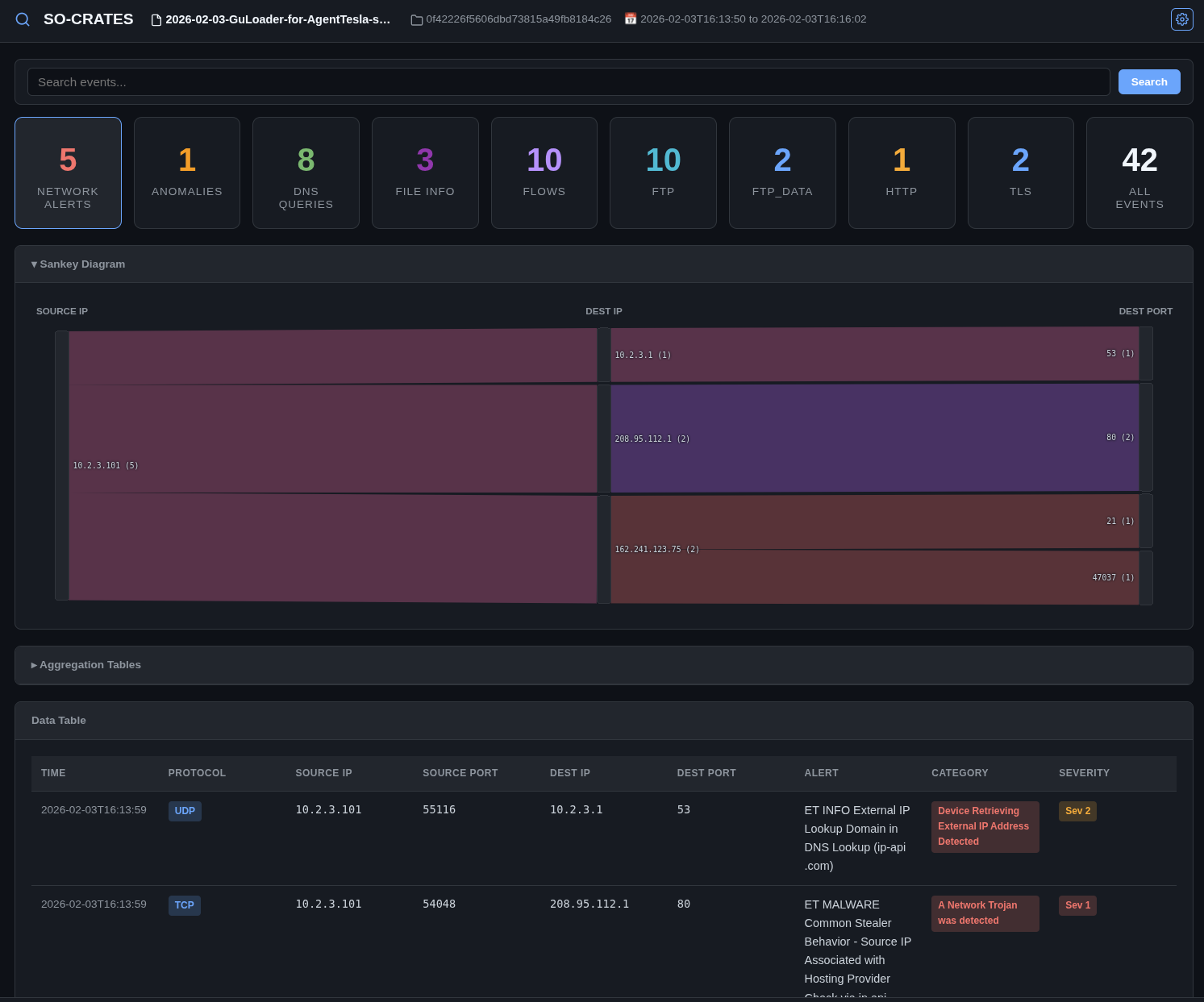Select the Network Alerts card

click(x=68, y=173)
